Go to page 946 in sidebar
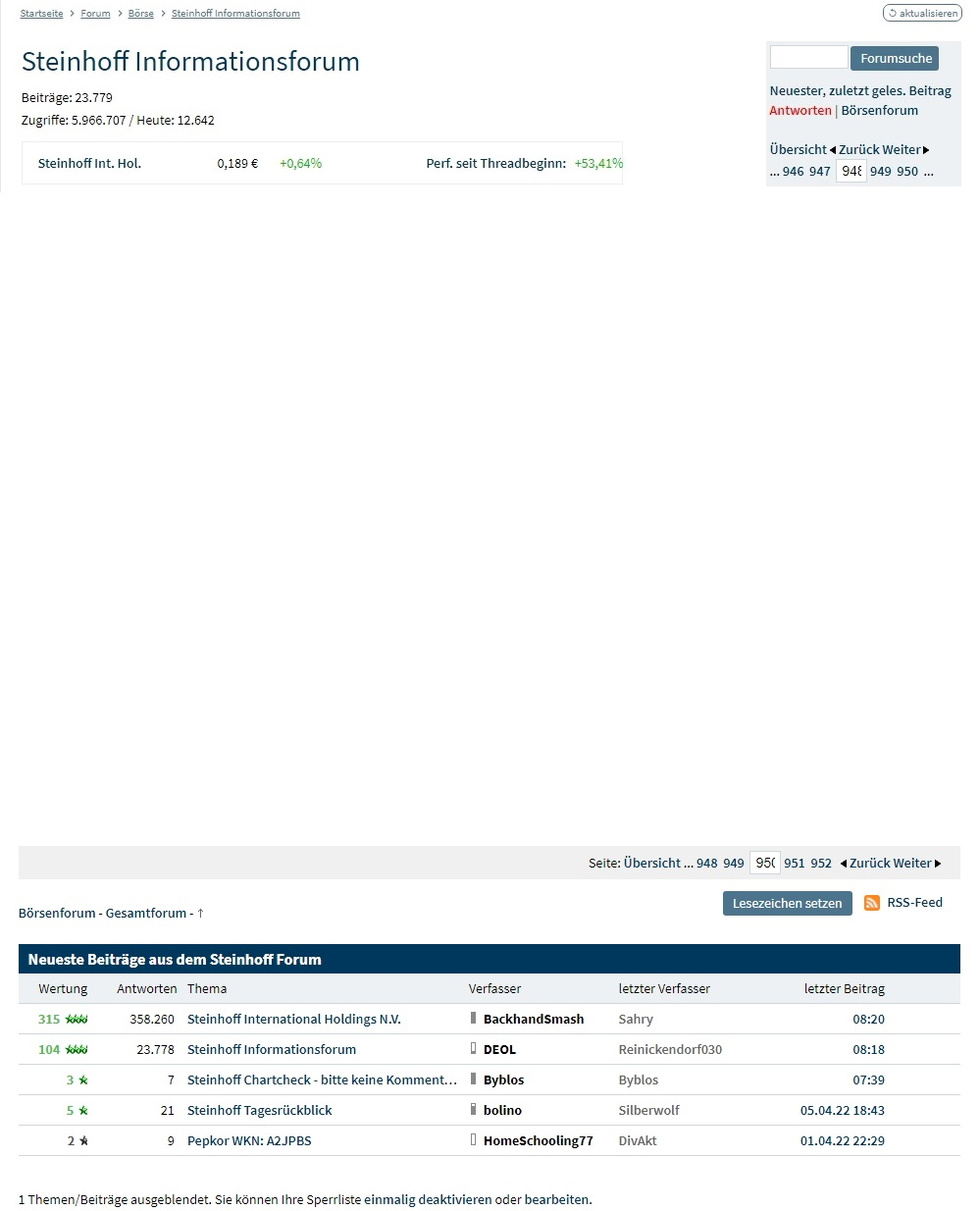This screenshot has width=980, height=1211. (794, 172)
